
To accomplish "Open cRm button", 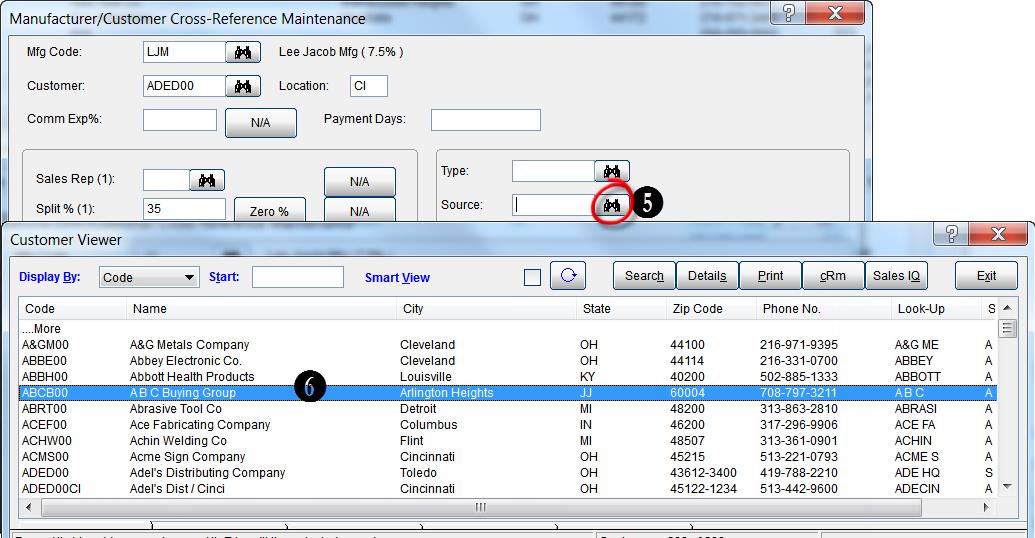I will (833, 276).
